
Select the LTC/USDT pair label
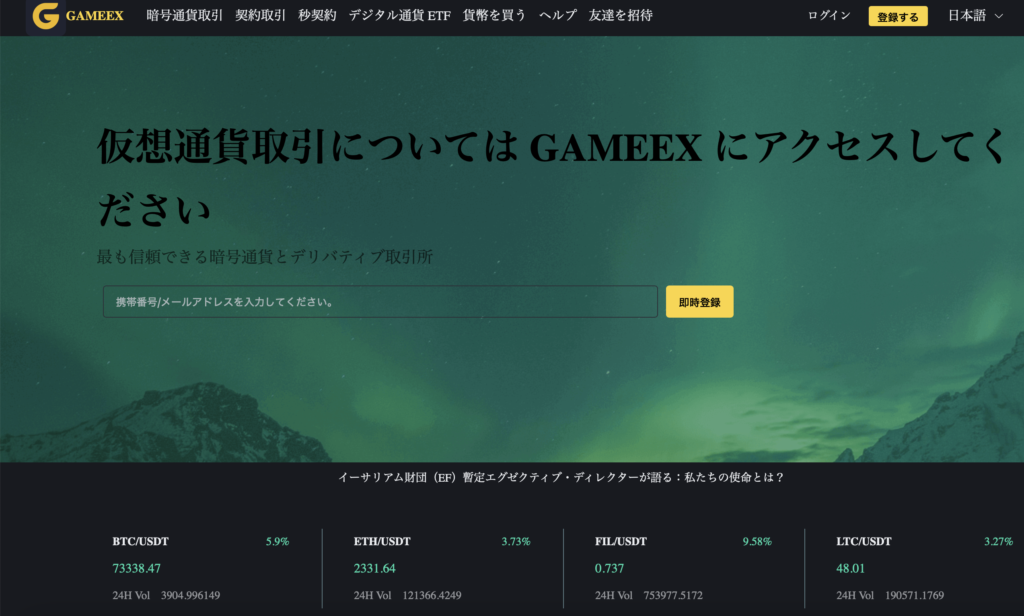[863, 542]
